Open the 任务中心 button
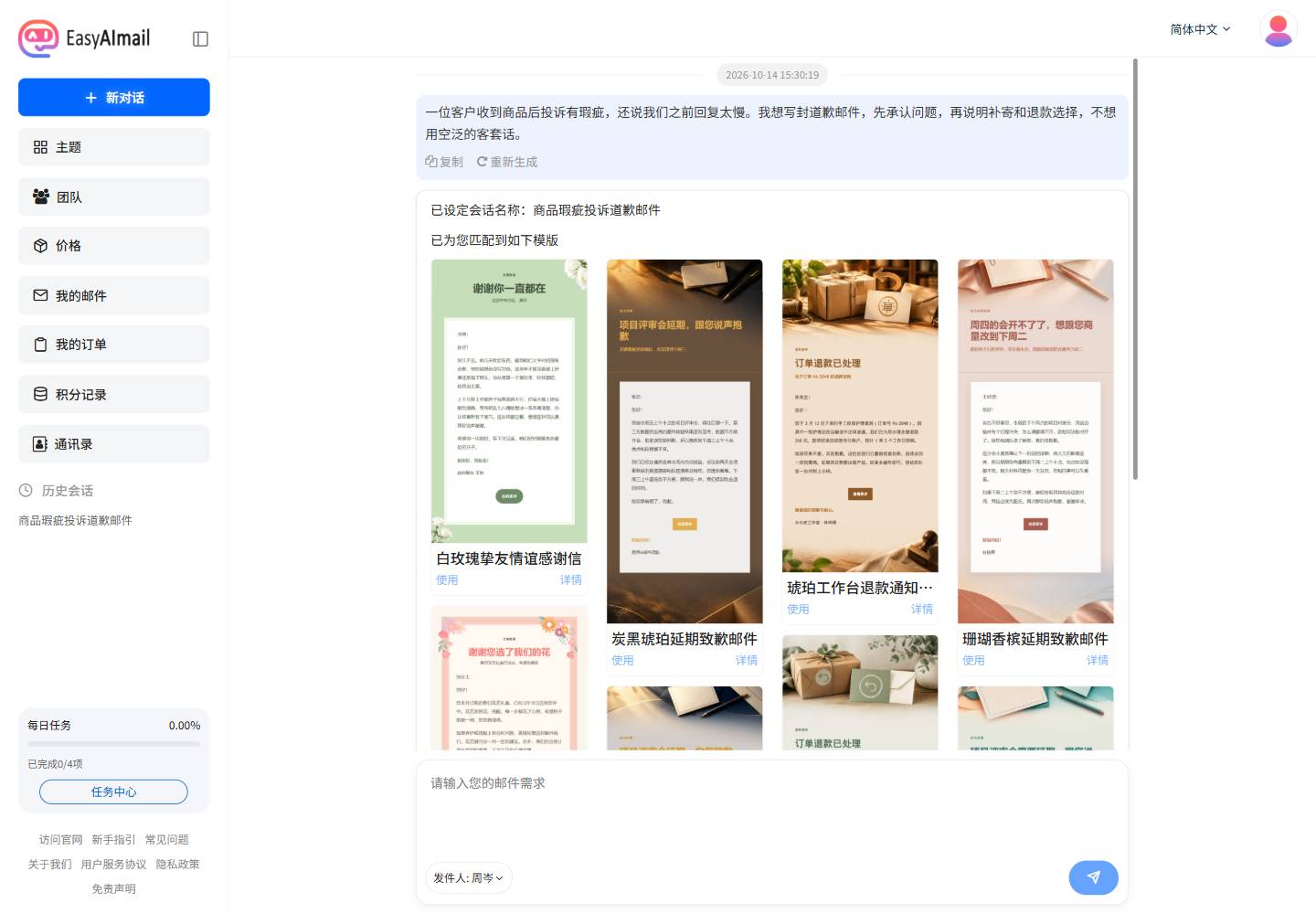The image size is (1316, 914). tap(113, 792)
